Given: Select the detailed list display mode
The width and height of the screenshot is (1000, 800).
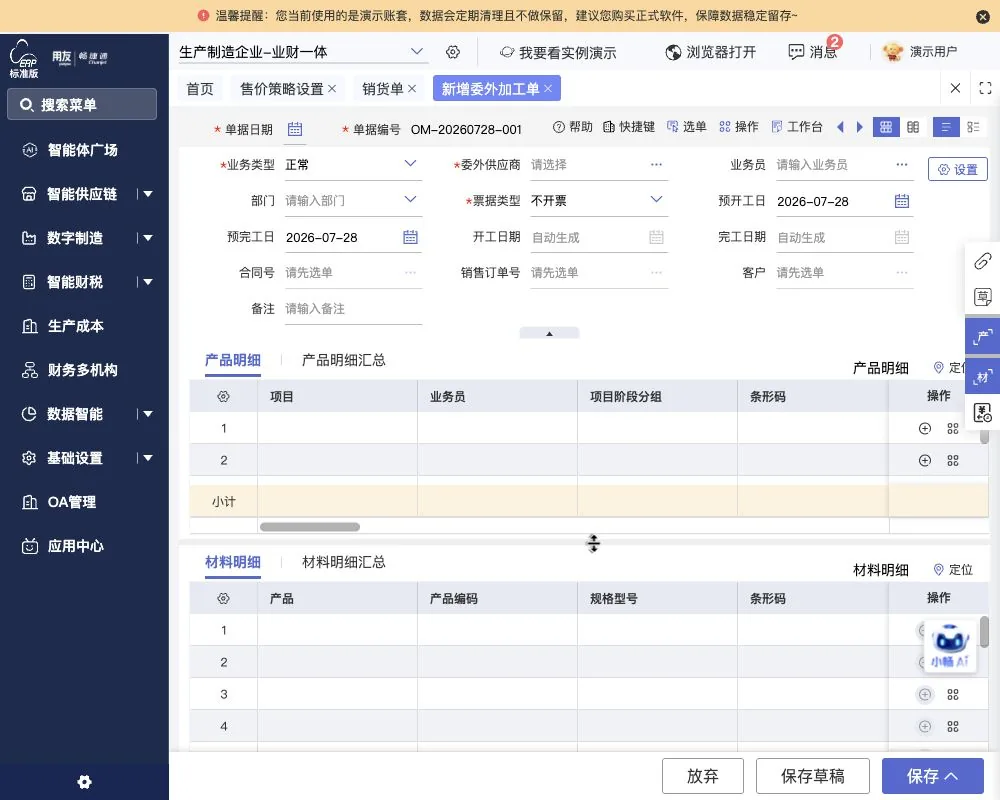Looking at the screenshot, I should click(973, 127).
